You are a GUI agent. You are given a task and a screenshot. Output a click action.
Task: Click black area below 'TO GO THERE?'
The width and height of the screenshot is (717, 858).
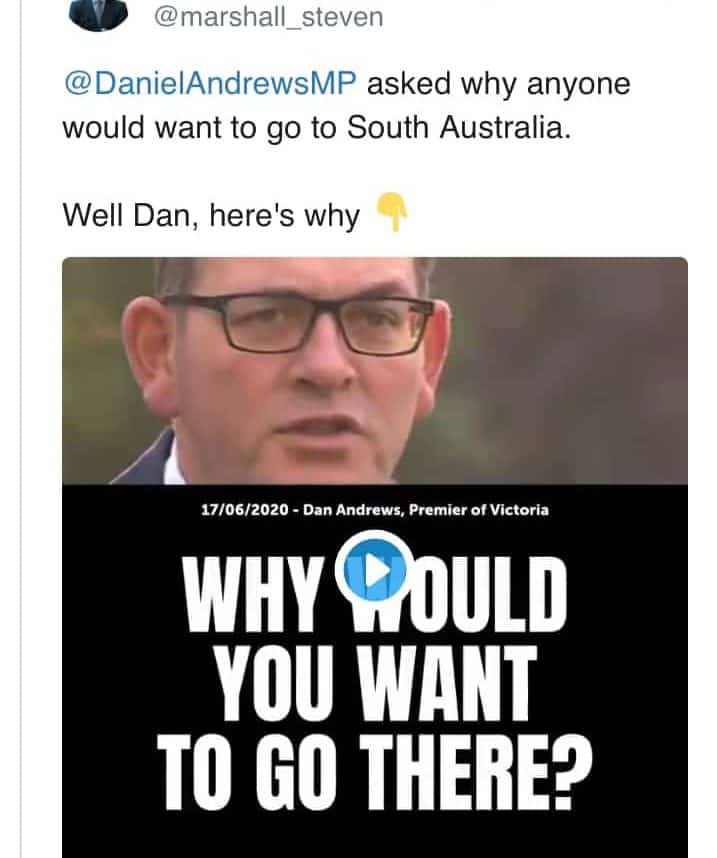click(x=374, y=836)
